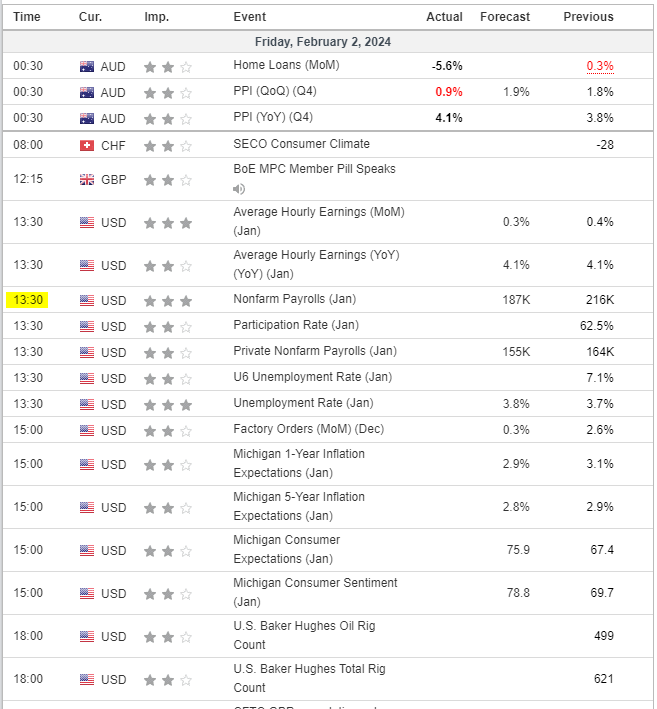Click US flag in Factory Orders row
The height and width of the screenshot is (709, 657).
87,430
